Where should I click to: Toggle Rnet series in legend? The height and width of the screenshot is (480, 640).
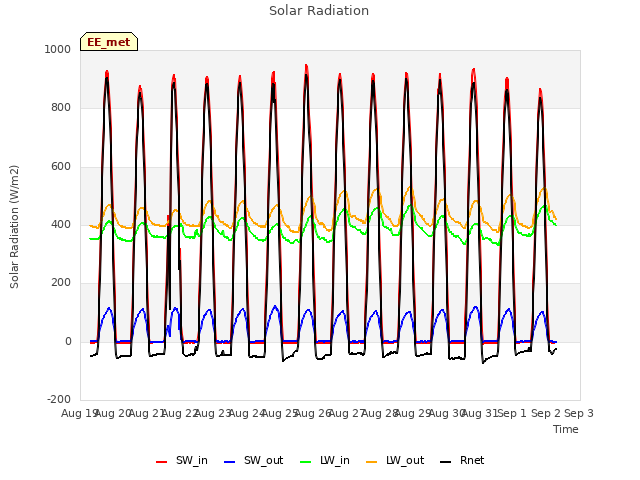click(x=462, y=460)
